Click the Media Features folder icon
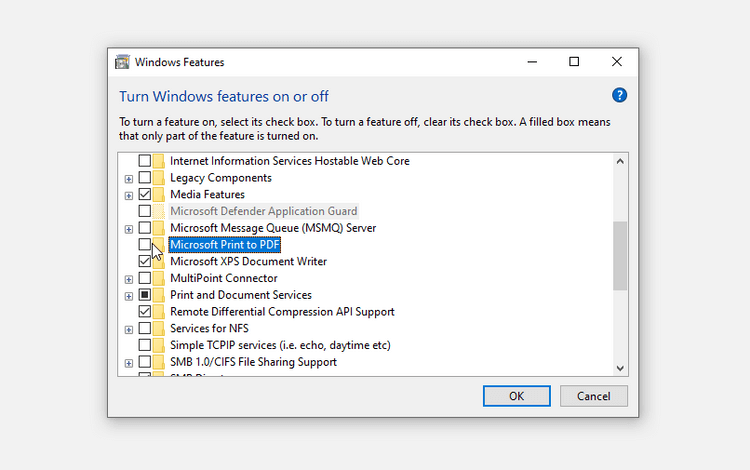 (160, 195)
